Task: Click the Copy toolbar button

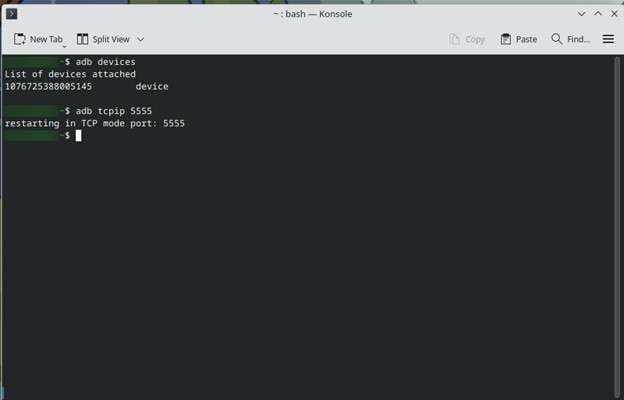Action: pyautogui.click(x=467, y=39)
